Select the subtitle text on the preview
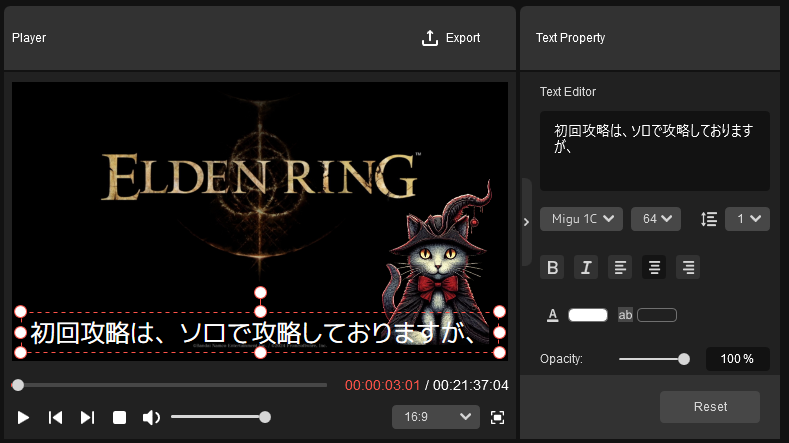The image size is (789, 443). pos(252,333)
